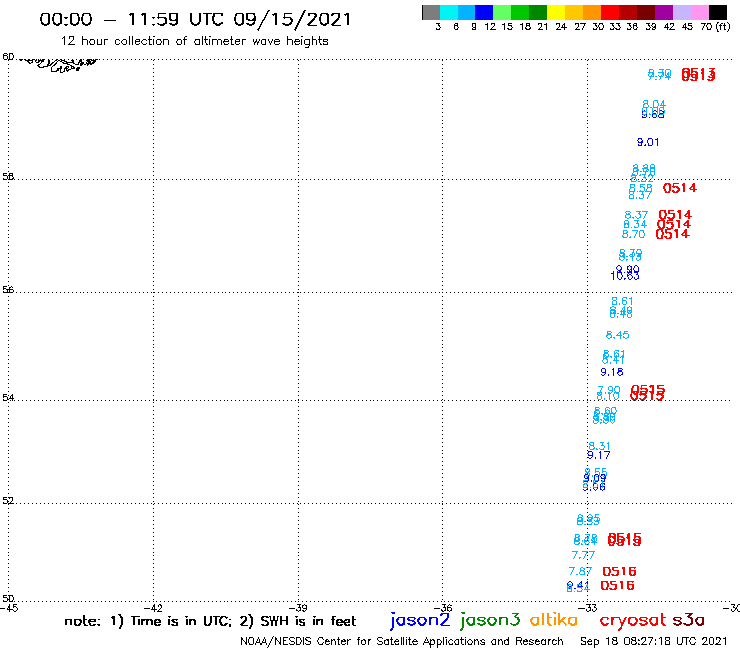The image size is (740, 650).
Task: Click the 10.63 wave height value
Action: 625,276
